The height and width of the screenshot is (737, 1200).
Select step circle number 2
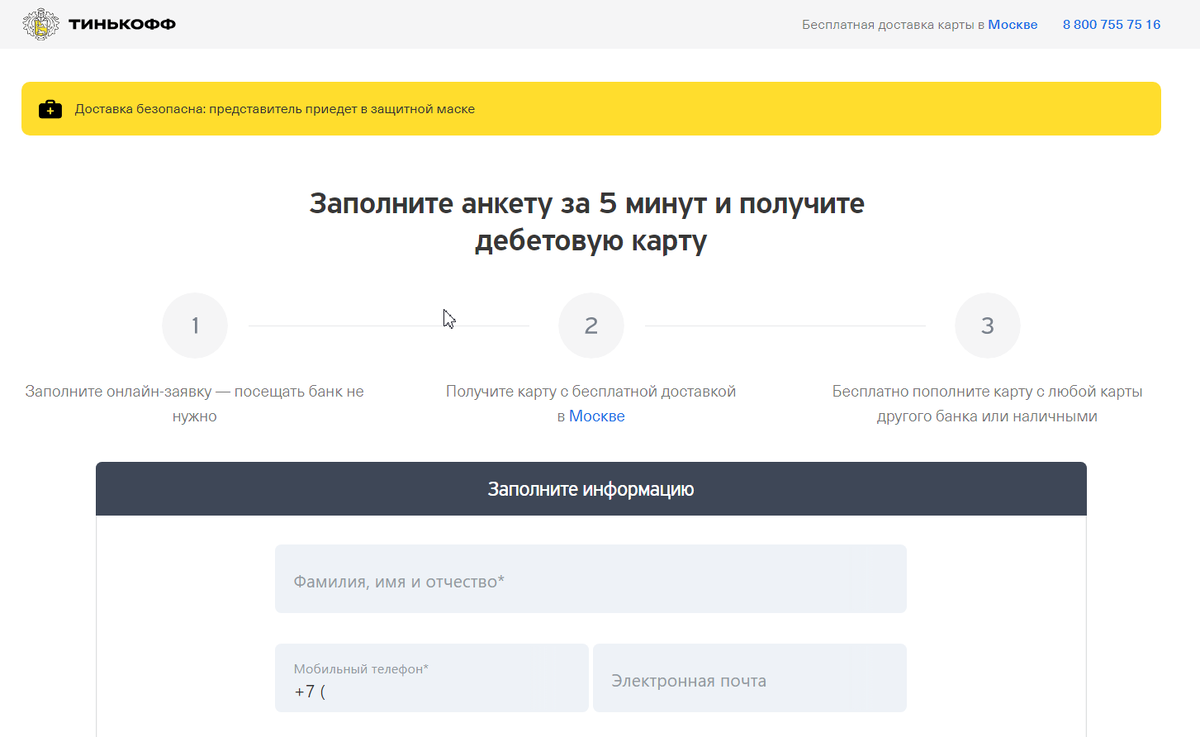pos(591,325)
